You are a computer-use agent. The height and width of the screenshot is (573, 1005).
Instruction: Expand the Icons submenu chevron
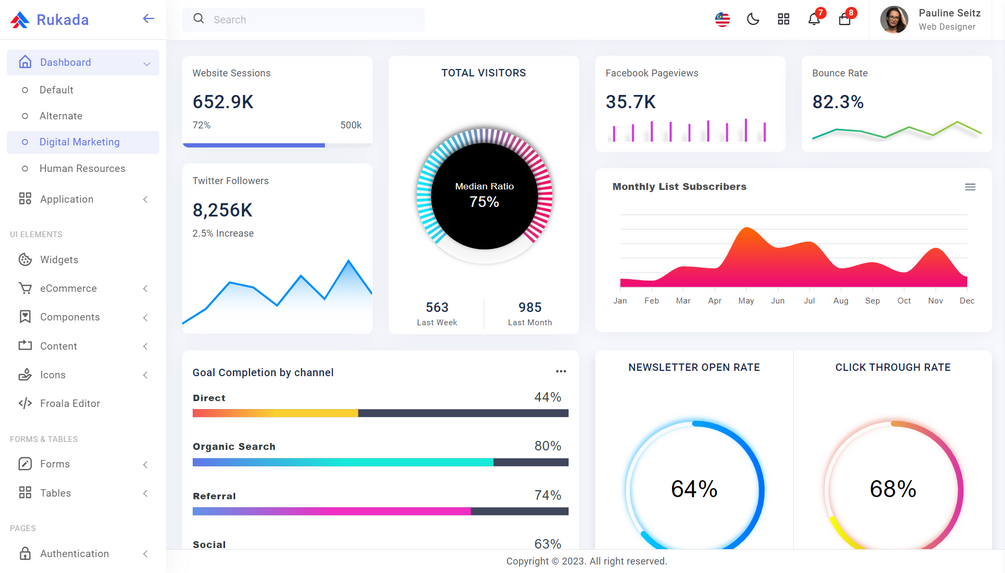pos(145,375)
